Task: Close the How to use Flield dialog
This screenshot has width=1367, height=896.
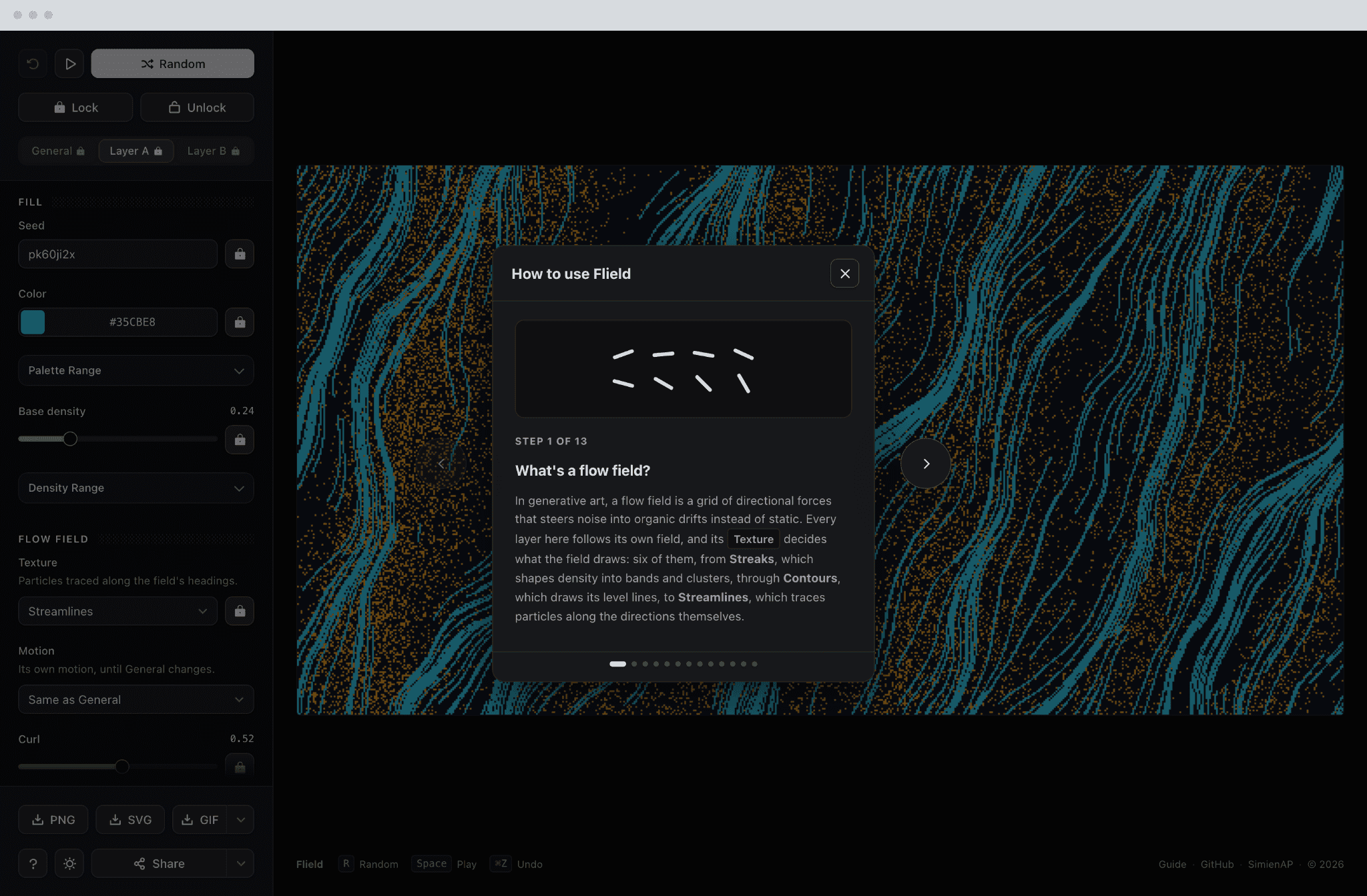Action: pos(844,274)
